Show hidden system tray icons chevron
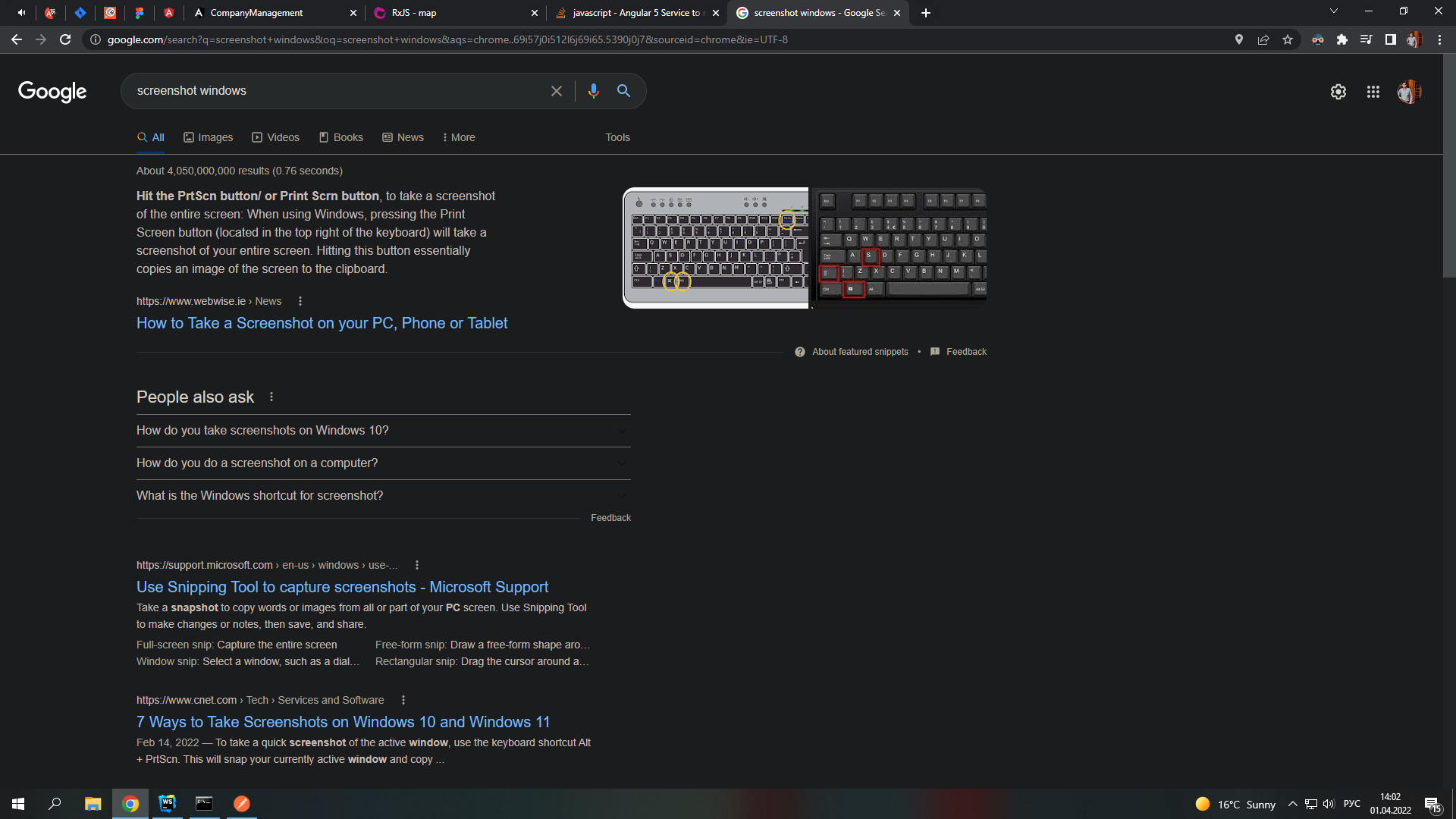The height and width of the screenshot is (819, 1456). tap(1293, 804)
